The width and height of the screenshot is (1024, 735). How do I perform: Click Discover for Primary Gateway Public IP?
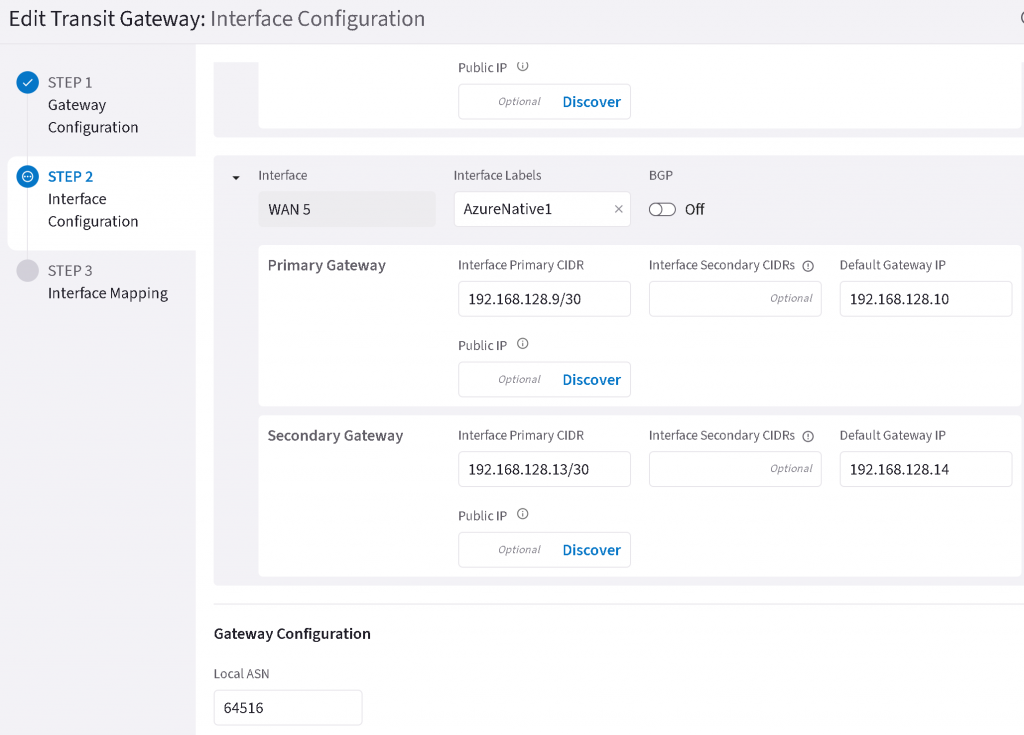(591, 380)
